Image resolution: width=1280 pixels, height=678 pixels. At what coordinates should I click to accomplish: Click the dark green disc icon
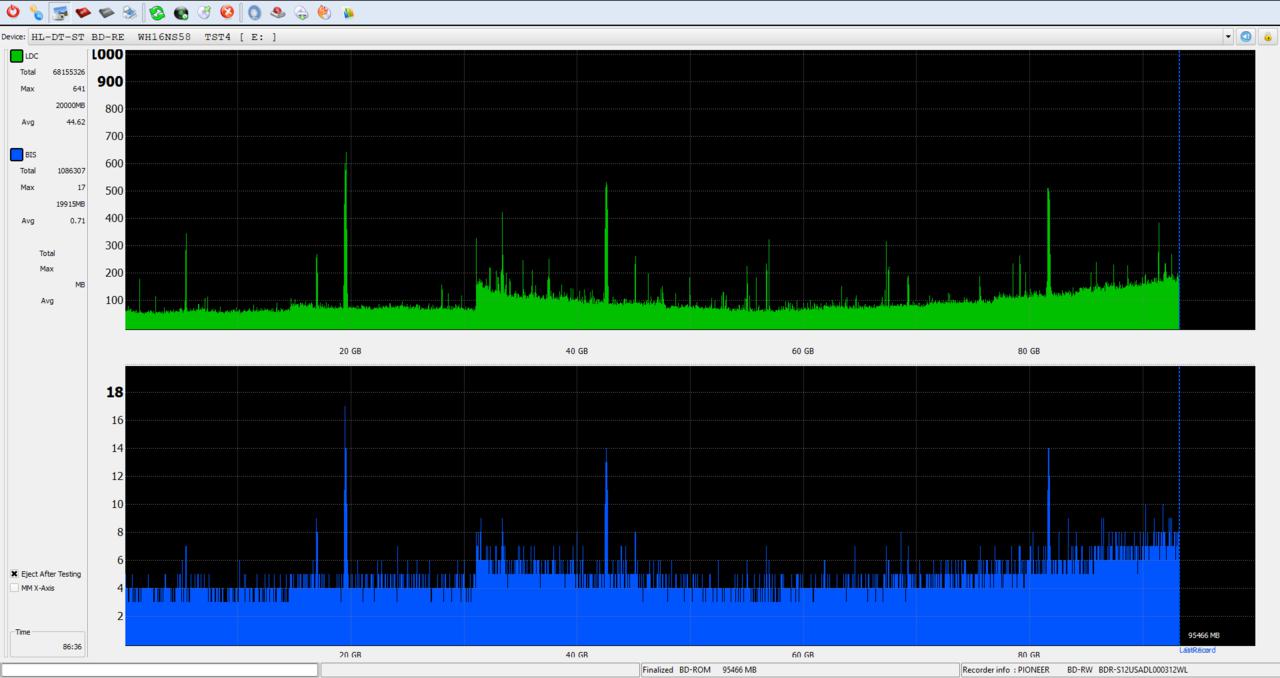pyautogui.click(x=181, y=12)
